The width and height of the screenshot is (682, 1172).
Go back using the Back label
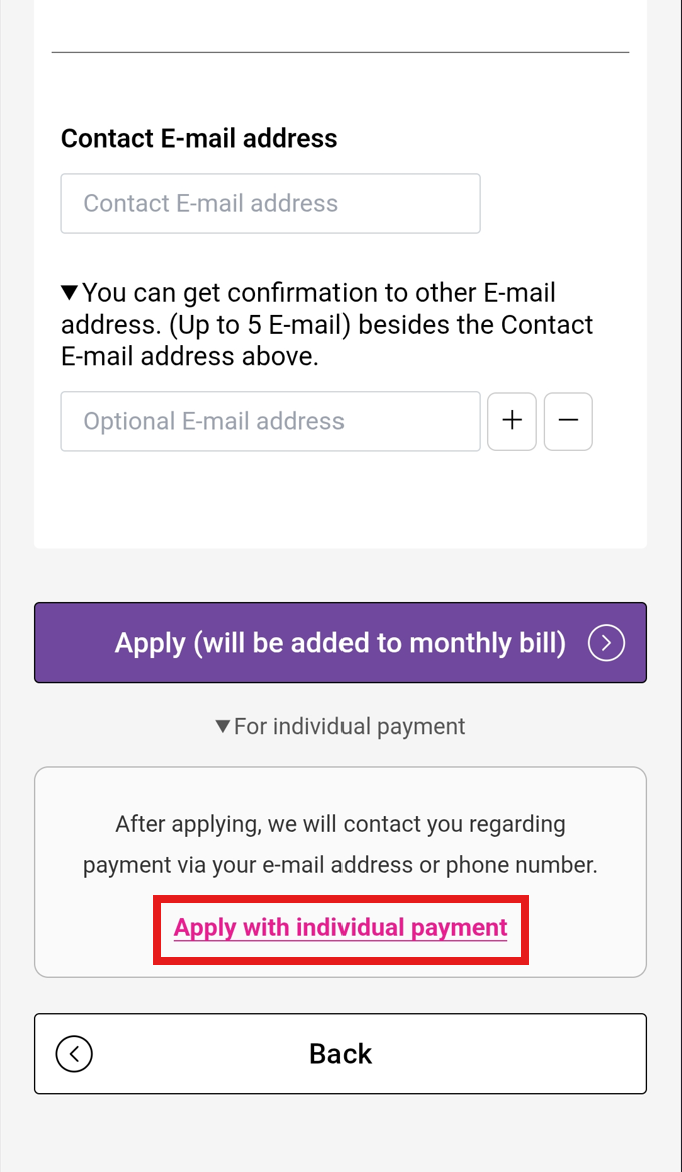pyautogui.click(x=340, y=1054)
